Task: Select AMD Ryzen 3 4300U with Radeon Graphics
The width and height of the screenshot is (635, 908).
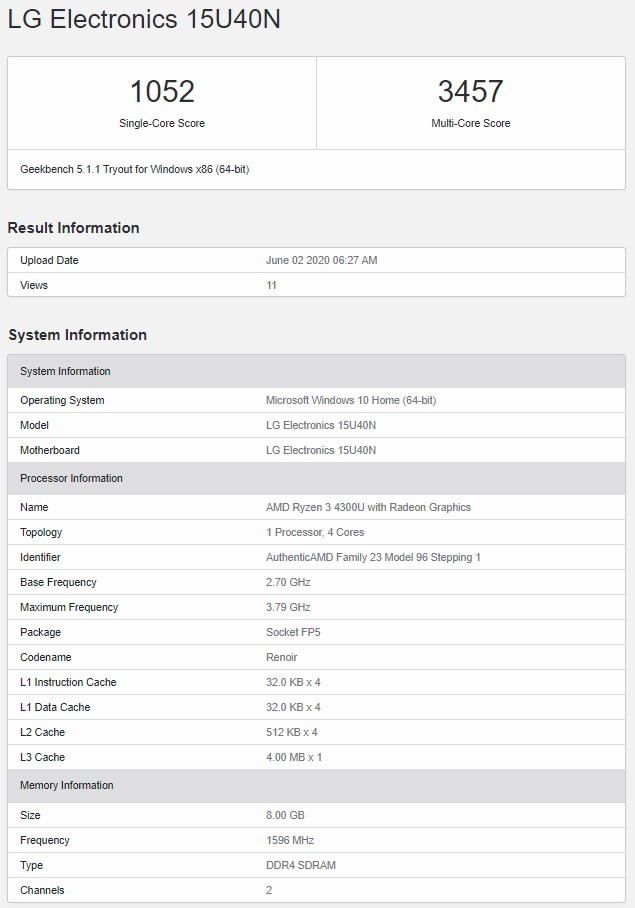Action: click(x=369, y=508)
